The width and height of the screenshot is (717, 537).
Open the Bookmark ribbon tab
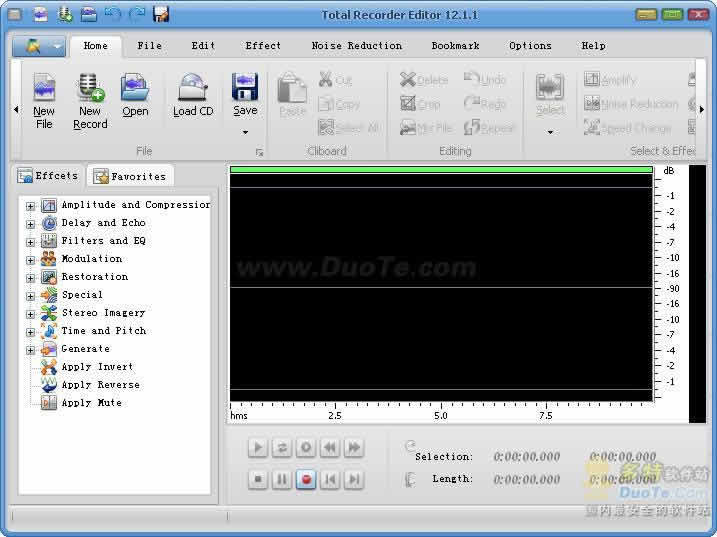[455, 46]
